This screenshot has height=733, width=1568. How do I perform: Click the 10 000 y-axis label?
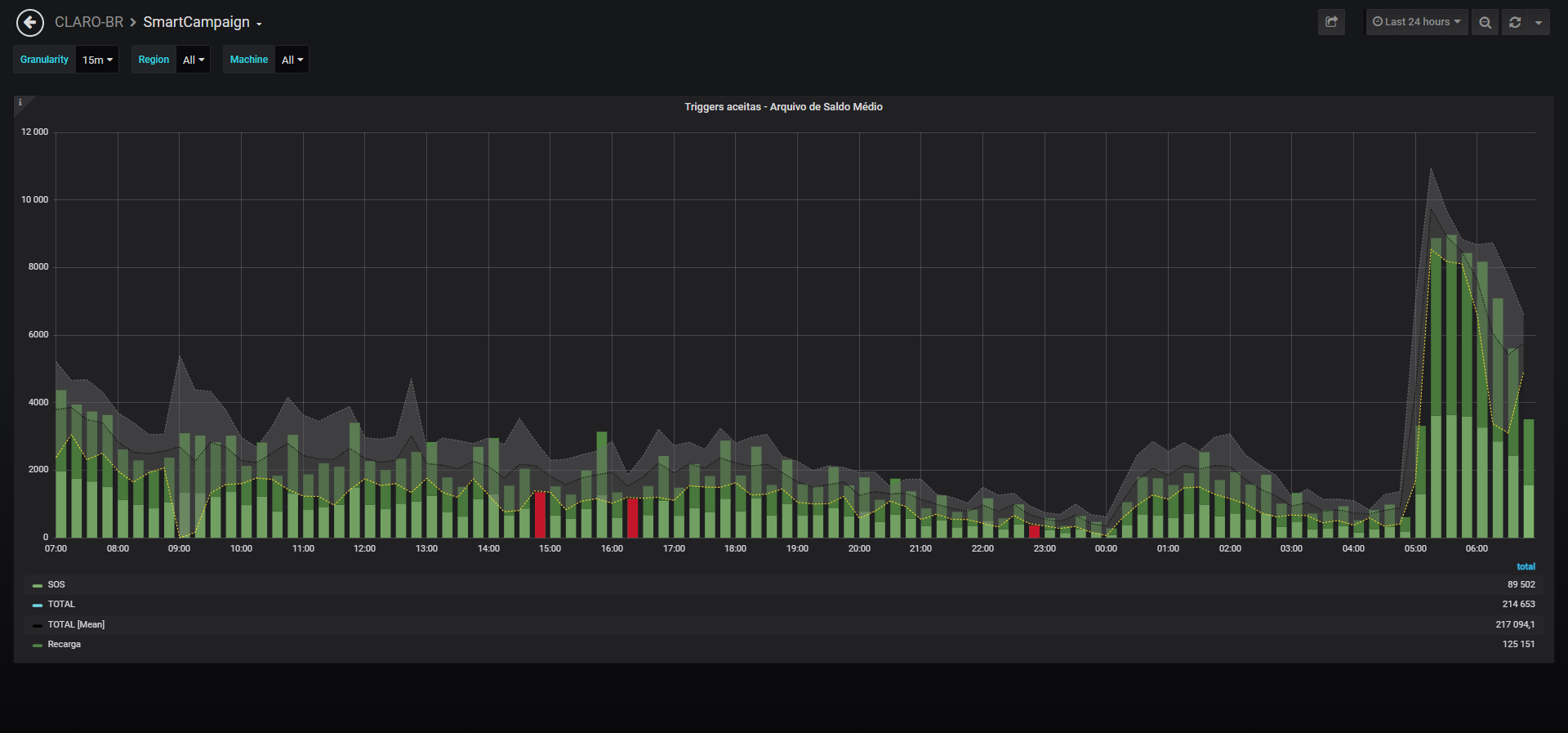(x=34, y=200)
